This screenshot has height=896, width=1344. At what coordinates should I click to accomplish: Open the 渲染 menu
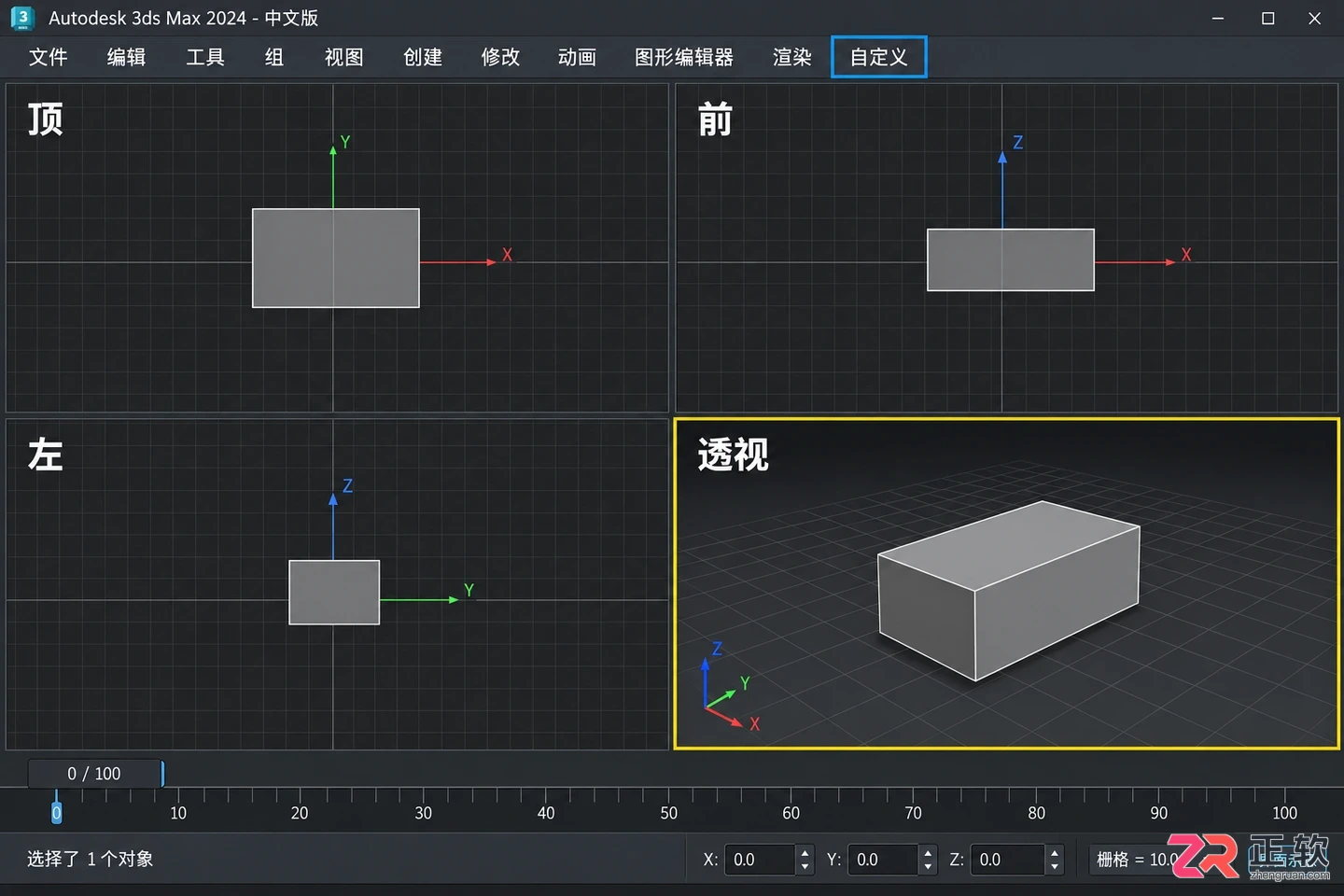pyautogui.click(x=792, y=58)
